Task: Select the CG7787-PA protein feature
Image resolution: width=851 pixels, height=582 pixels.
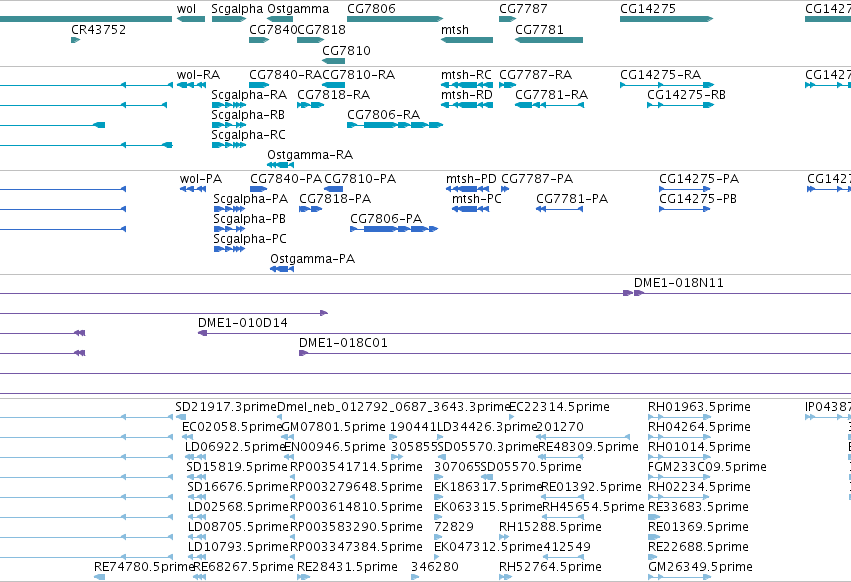Action: pos(505,189)
